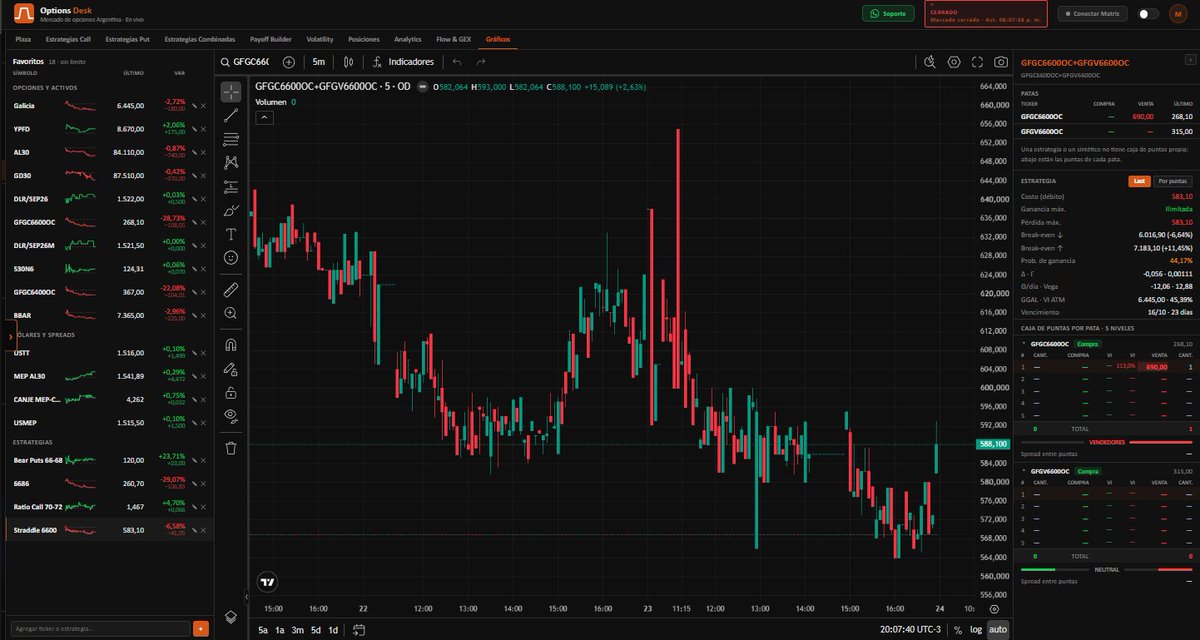Image resolution: width=1200 pixels, height=640 pixels.
Task: Open the emoji icons tool
Action: click(x=231, y=257)
